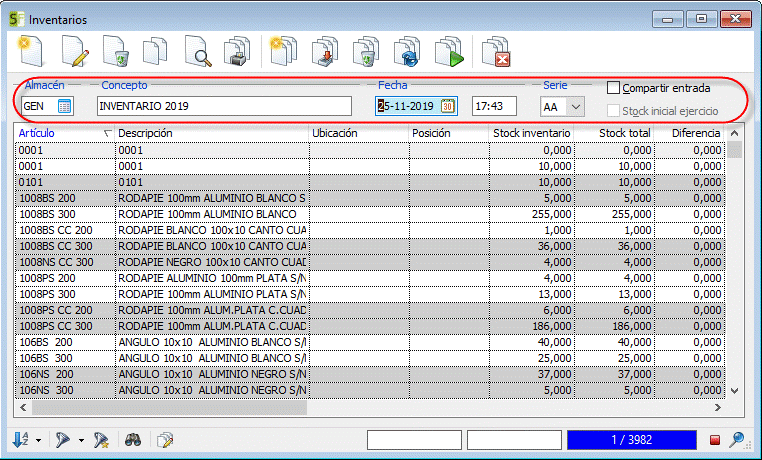Select article 1008NS CC 300

click(x=56, y=262)
